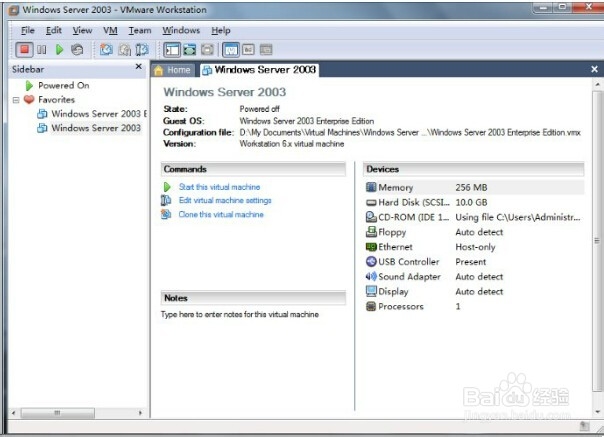Screen dimensions: 604x437
Task: Click Edit virtual machine settings link
Action: (225, 200)
